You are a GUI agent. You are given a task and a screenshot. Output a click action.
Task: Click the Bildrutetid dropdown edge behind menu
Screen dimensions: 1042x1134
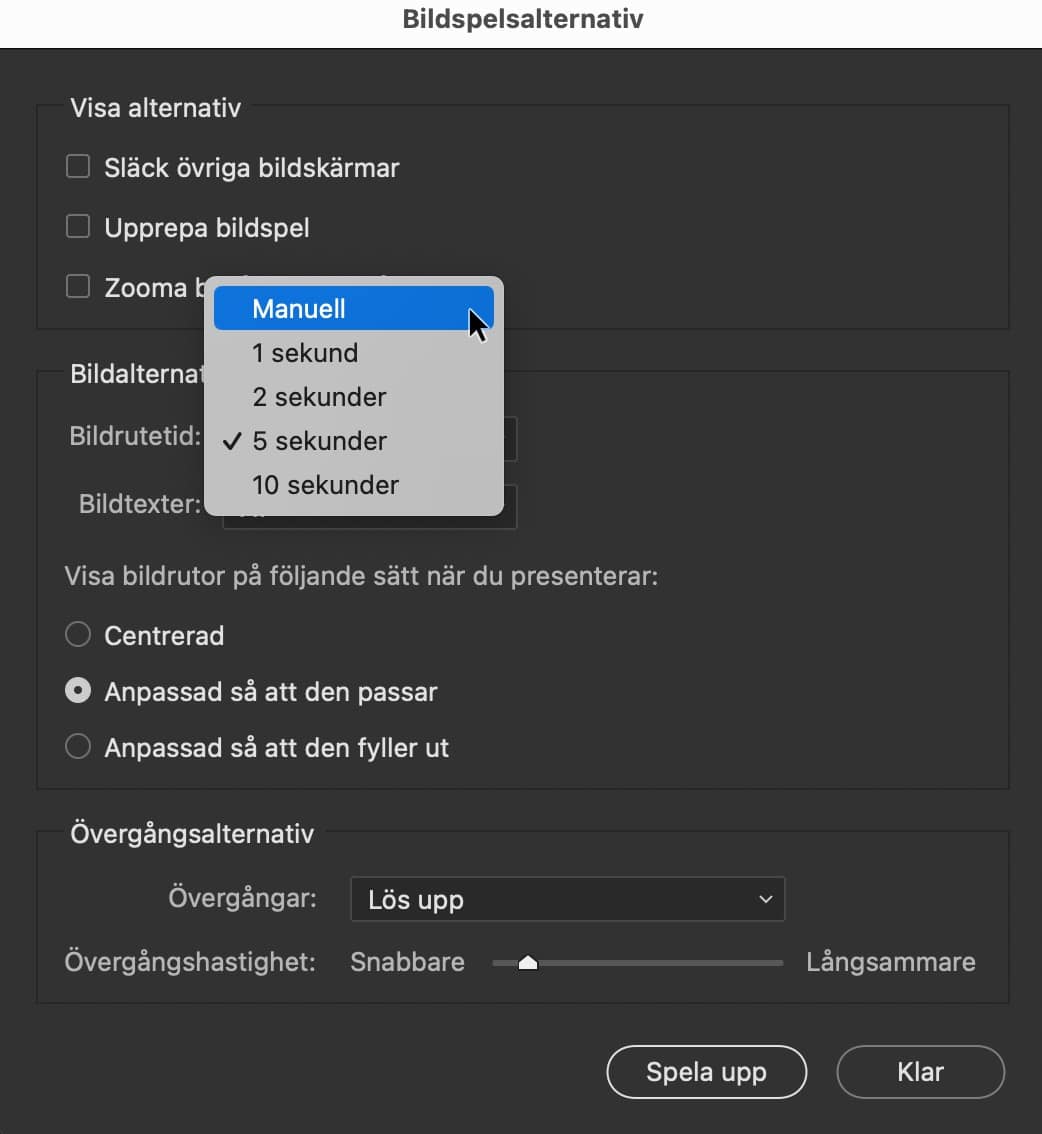click(510, 439)
